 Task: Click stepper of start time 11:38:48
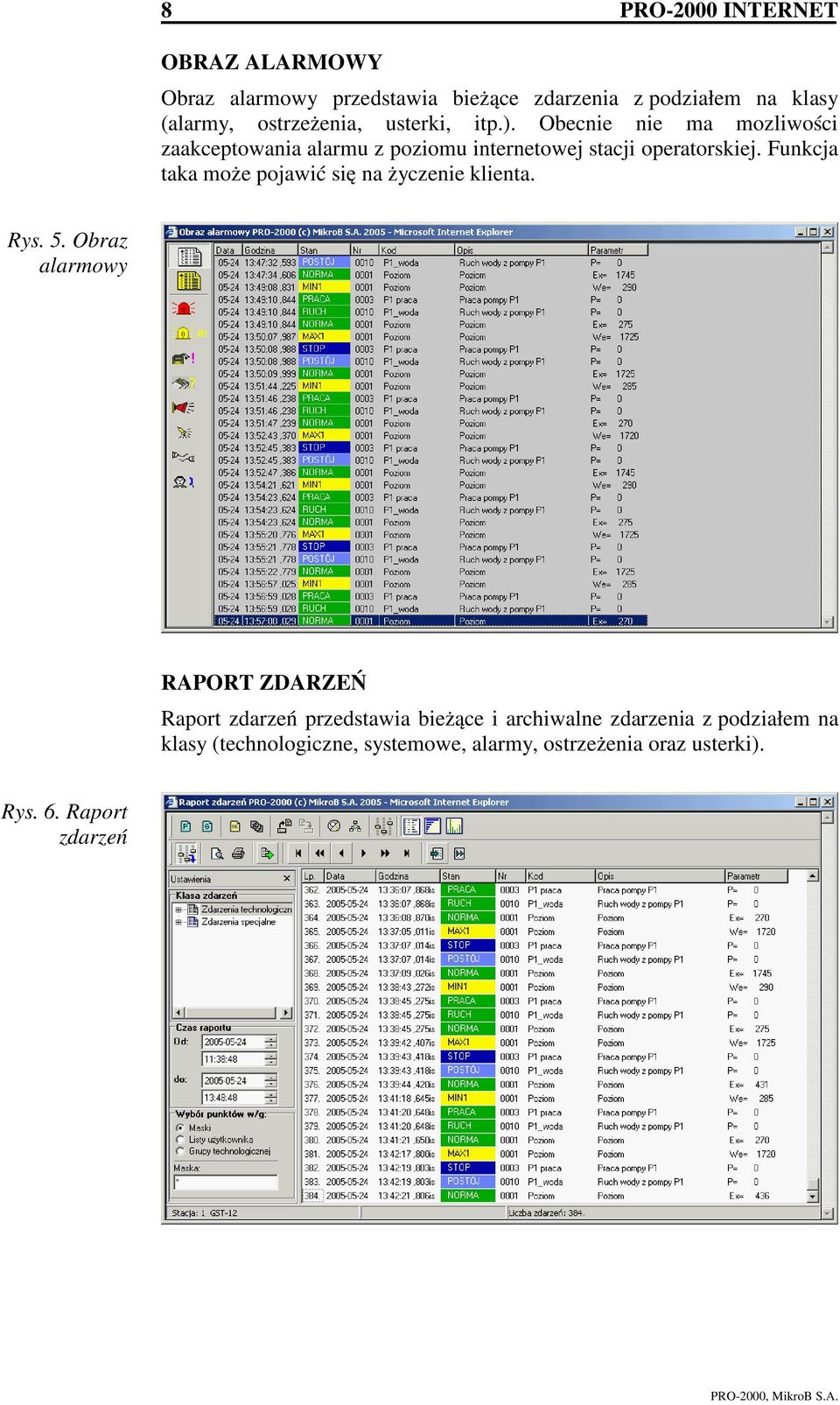(x=270, y=1059)
